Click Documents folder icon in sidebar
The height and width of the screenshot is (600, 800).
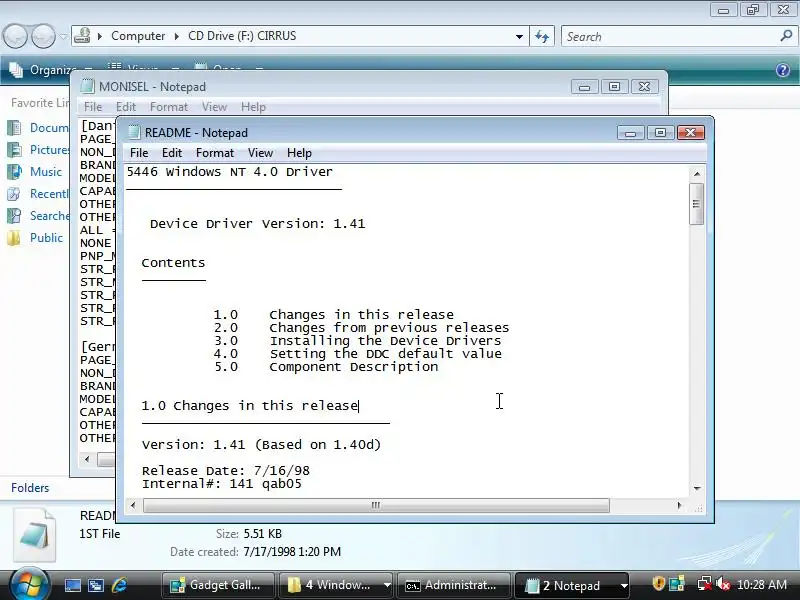click(x=14, y=128)
